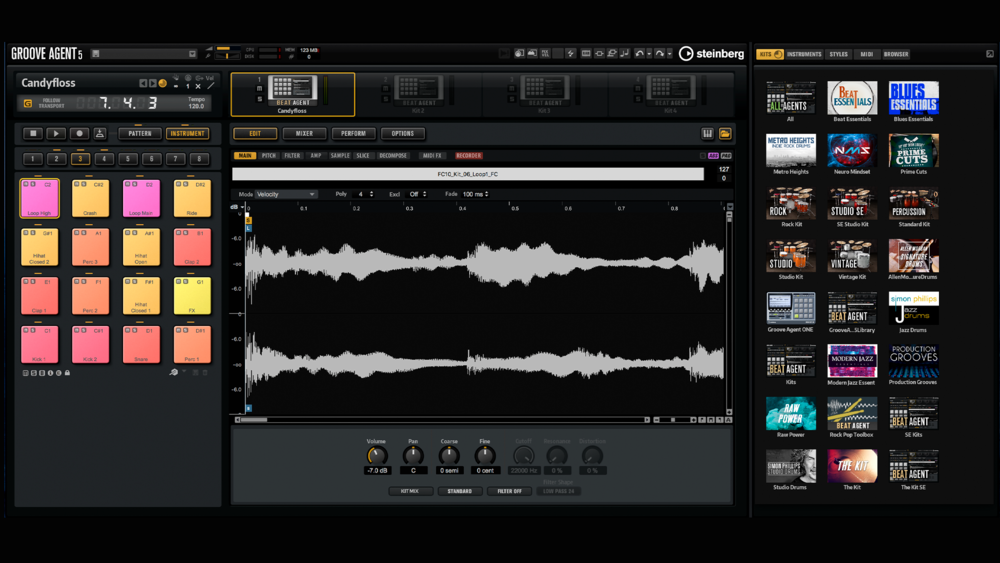
Task: Toggle Follow Transport G icon
Action: (27, 103)
